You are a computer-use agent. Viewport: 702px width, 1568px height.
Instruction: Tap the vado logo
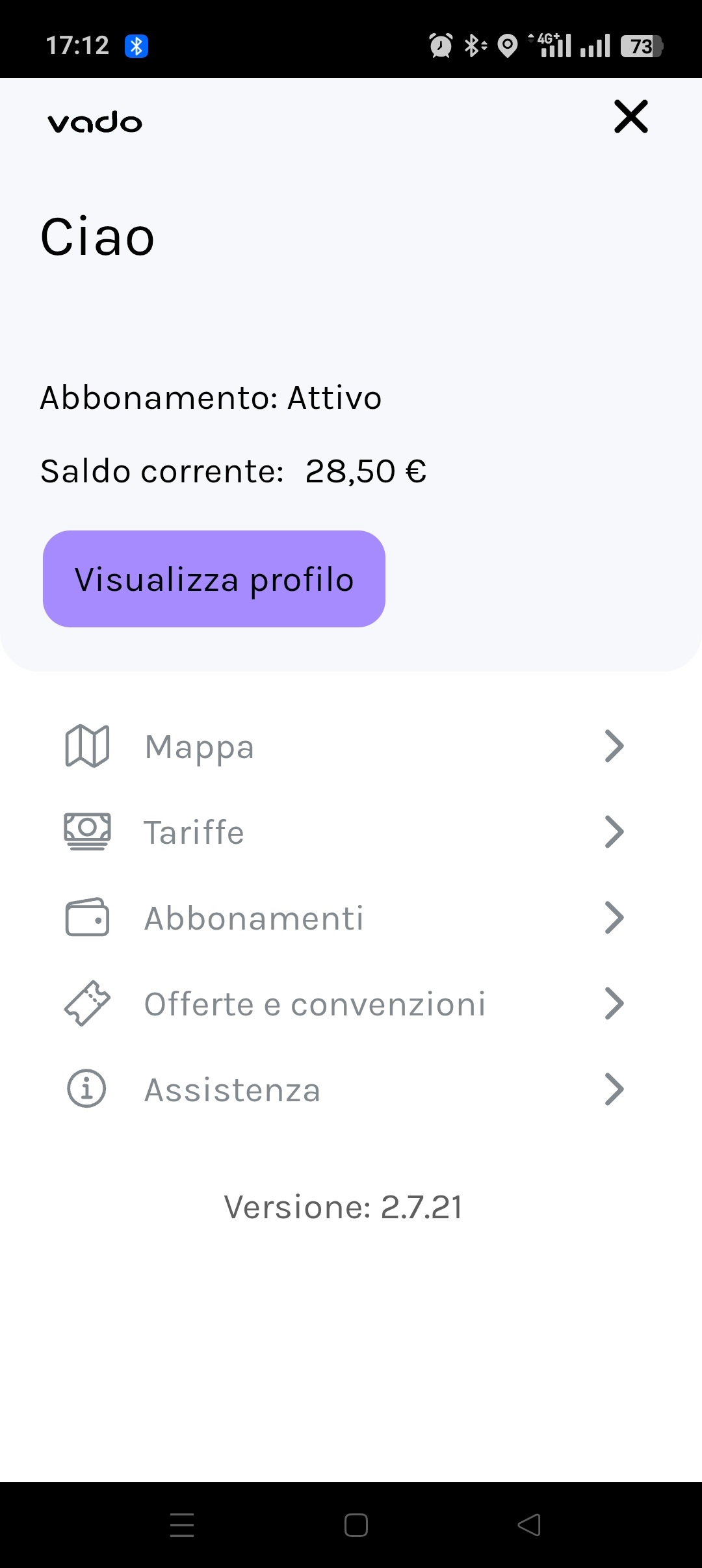[x=95, y=122]
